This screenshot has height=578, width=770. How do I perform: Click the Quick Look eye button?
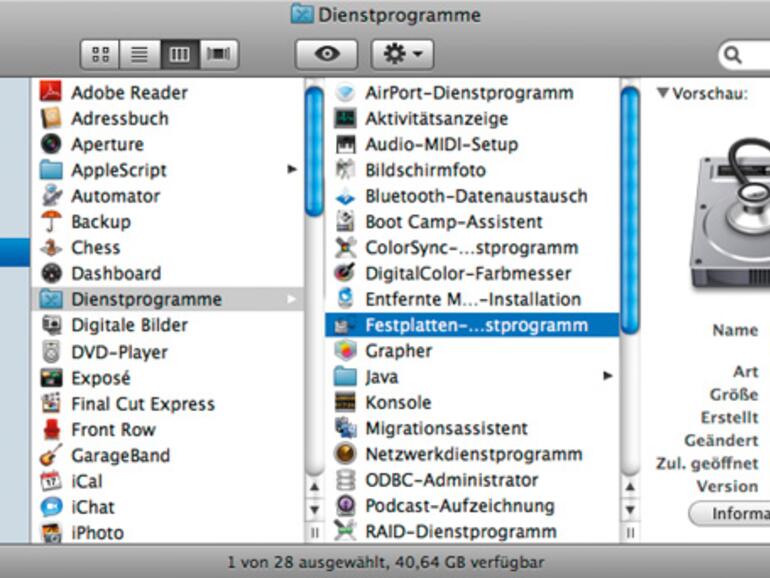[x=327, y=54]
